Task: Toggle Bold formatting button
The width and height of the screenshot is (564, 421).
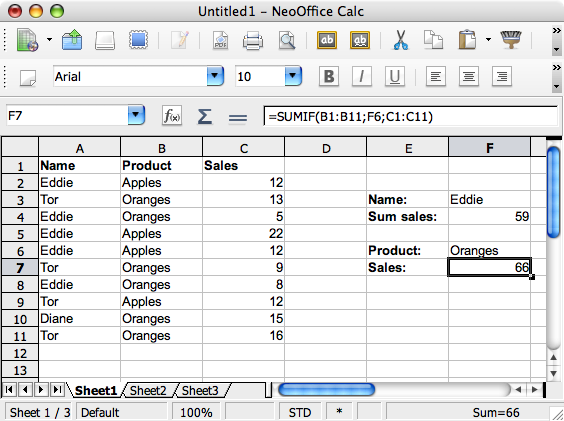Action: click(329, 76)
